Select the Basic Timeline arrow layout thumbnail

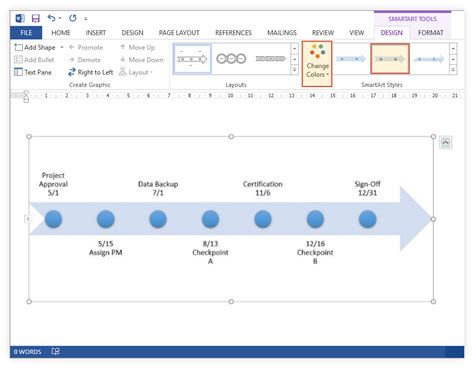(192, 59)
